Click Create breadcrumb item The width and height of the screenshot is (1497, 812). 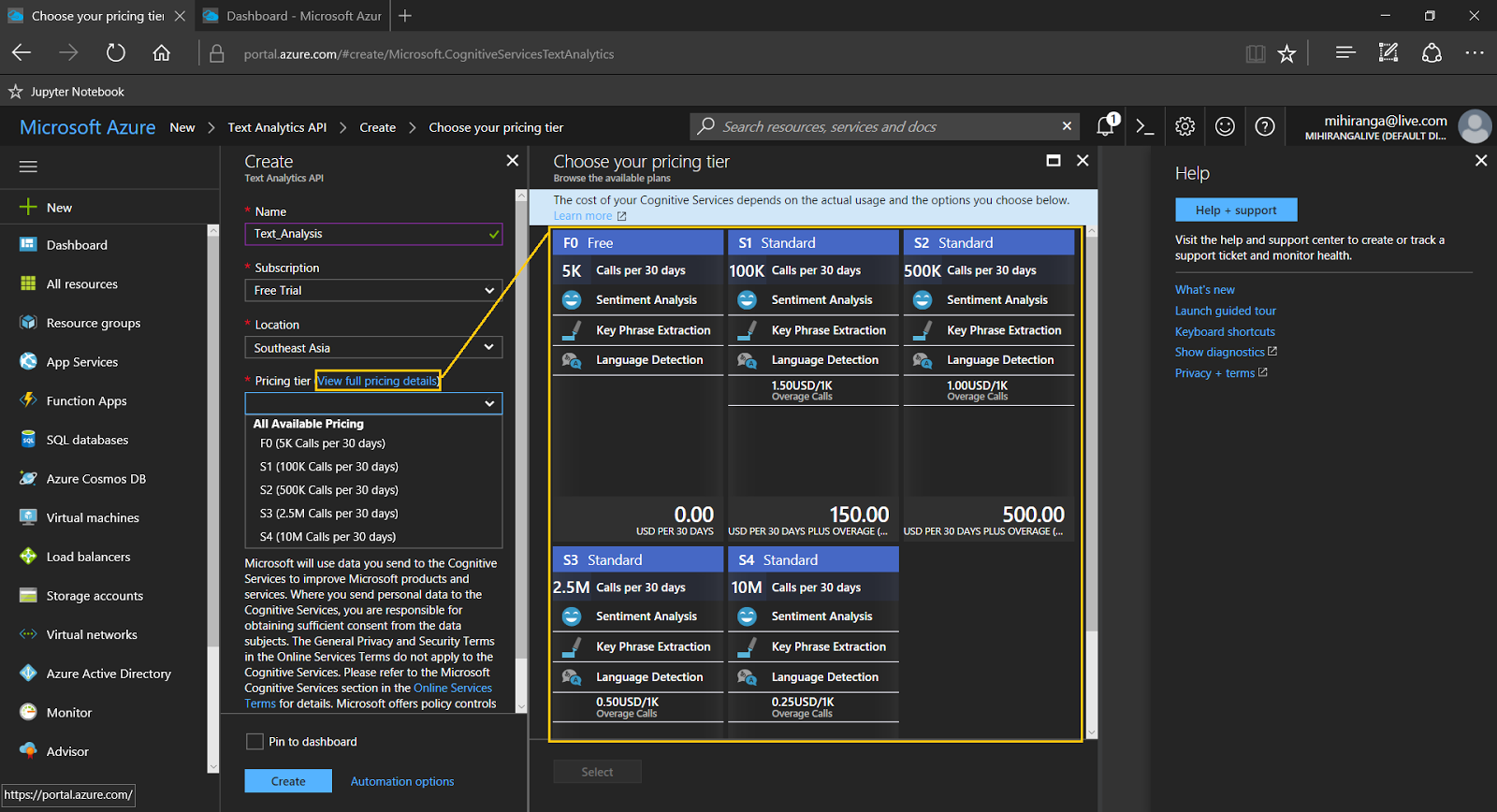coord(378,127)
